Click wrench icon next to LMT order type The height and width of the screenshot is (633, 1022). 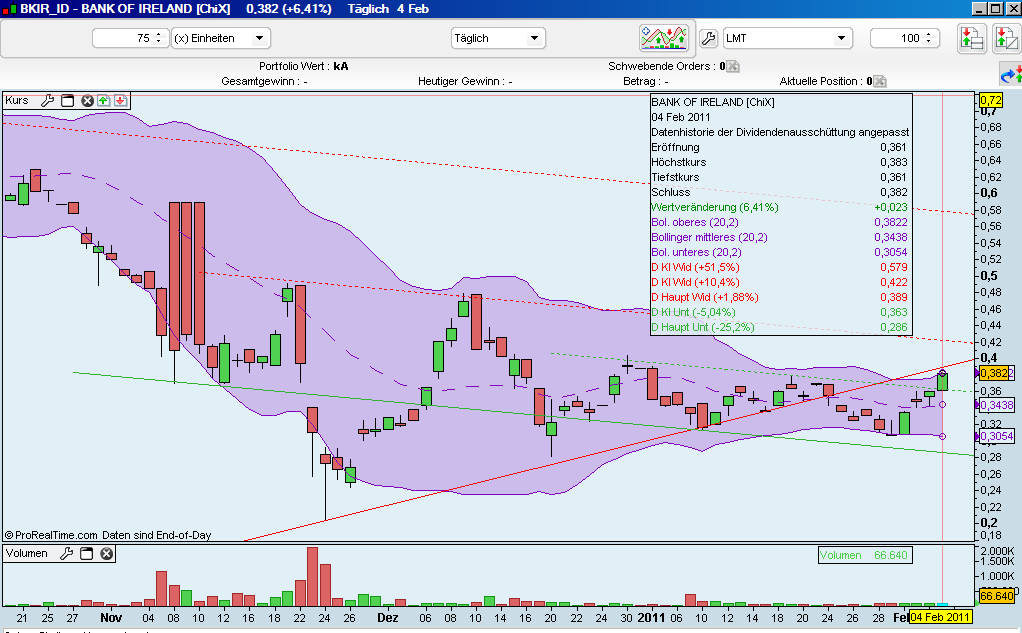[x=708, y=38]
